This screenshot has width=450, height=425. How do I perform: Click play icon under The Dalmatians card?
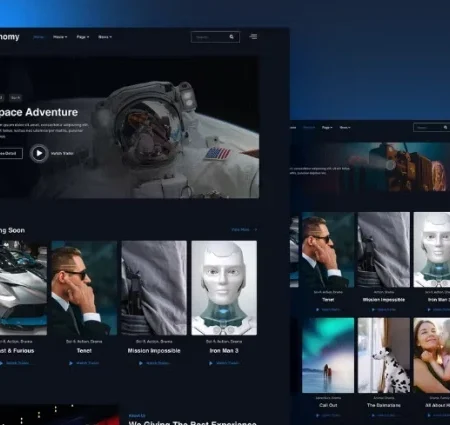[x=373, y=415]
